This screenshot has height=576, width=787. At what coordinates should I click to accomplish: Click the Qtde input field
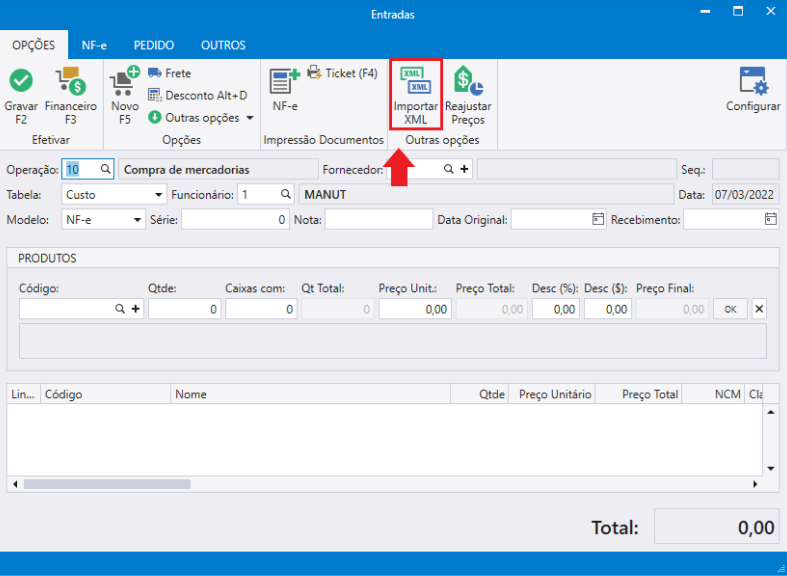[185, 309]
